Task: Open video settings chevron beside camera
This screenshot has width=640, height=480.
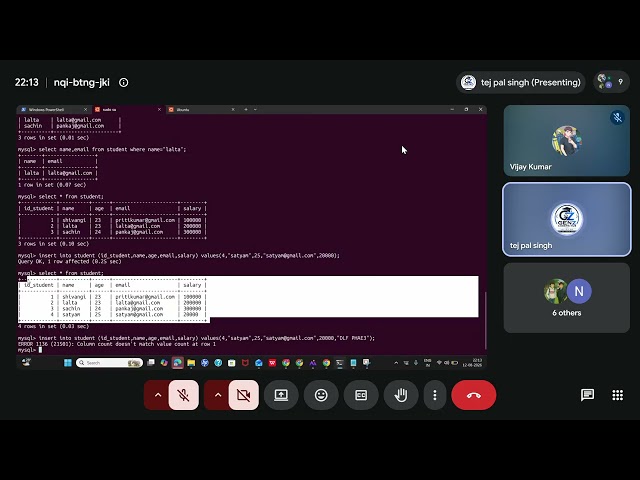Action: click(x=218, y=395)
